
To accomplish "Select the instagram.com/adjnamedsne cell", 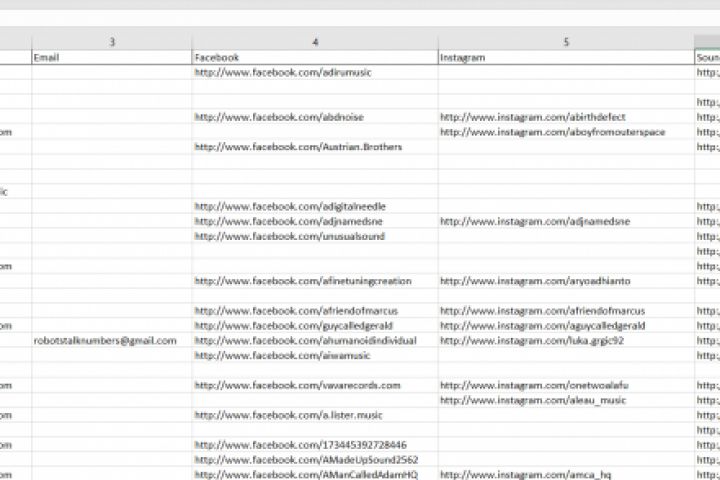I will coord(566,221).
